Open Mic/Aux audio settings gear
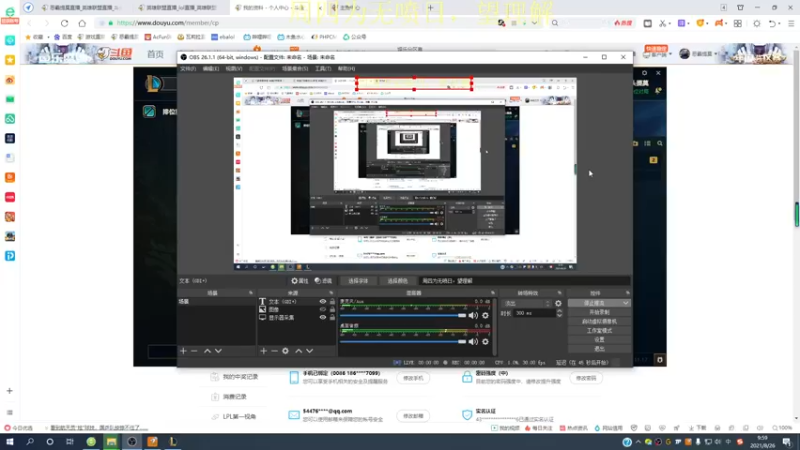Viewport: 800px width, 450px height. (485, 315)
